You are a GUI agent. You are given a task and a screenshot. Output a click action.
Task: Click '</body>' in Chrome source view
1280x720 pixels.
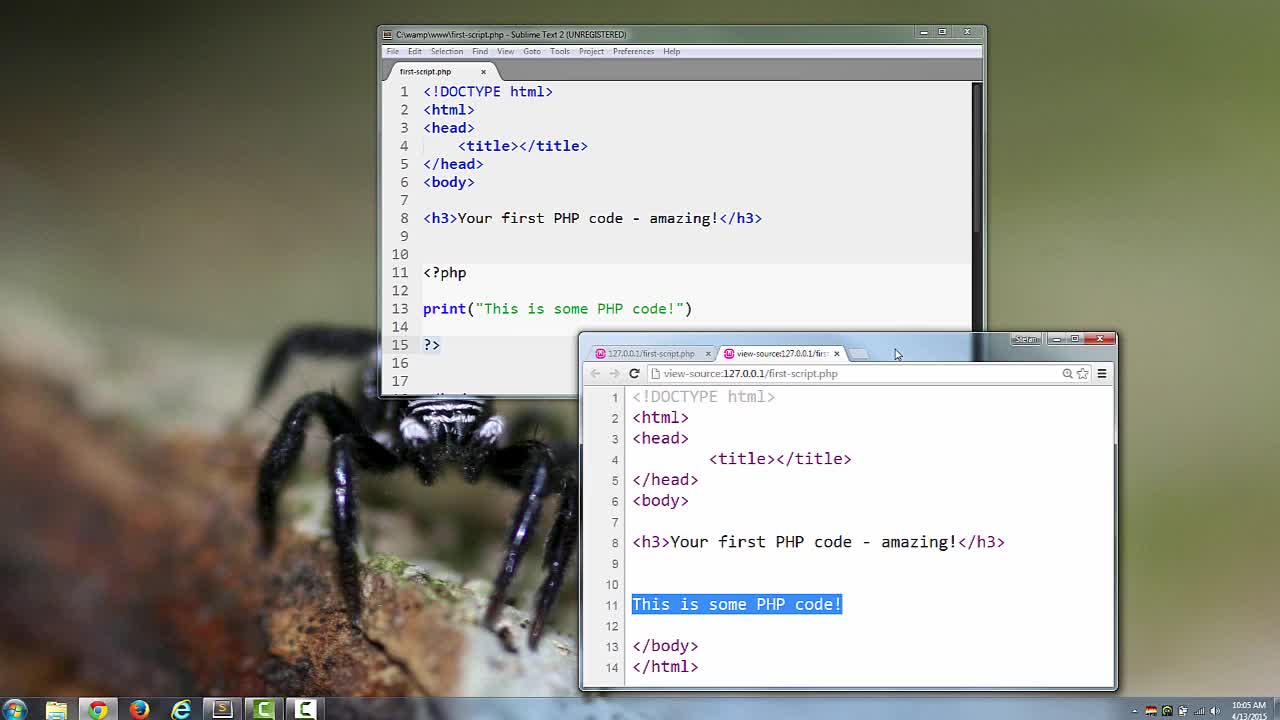665,646
